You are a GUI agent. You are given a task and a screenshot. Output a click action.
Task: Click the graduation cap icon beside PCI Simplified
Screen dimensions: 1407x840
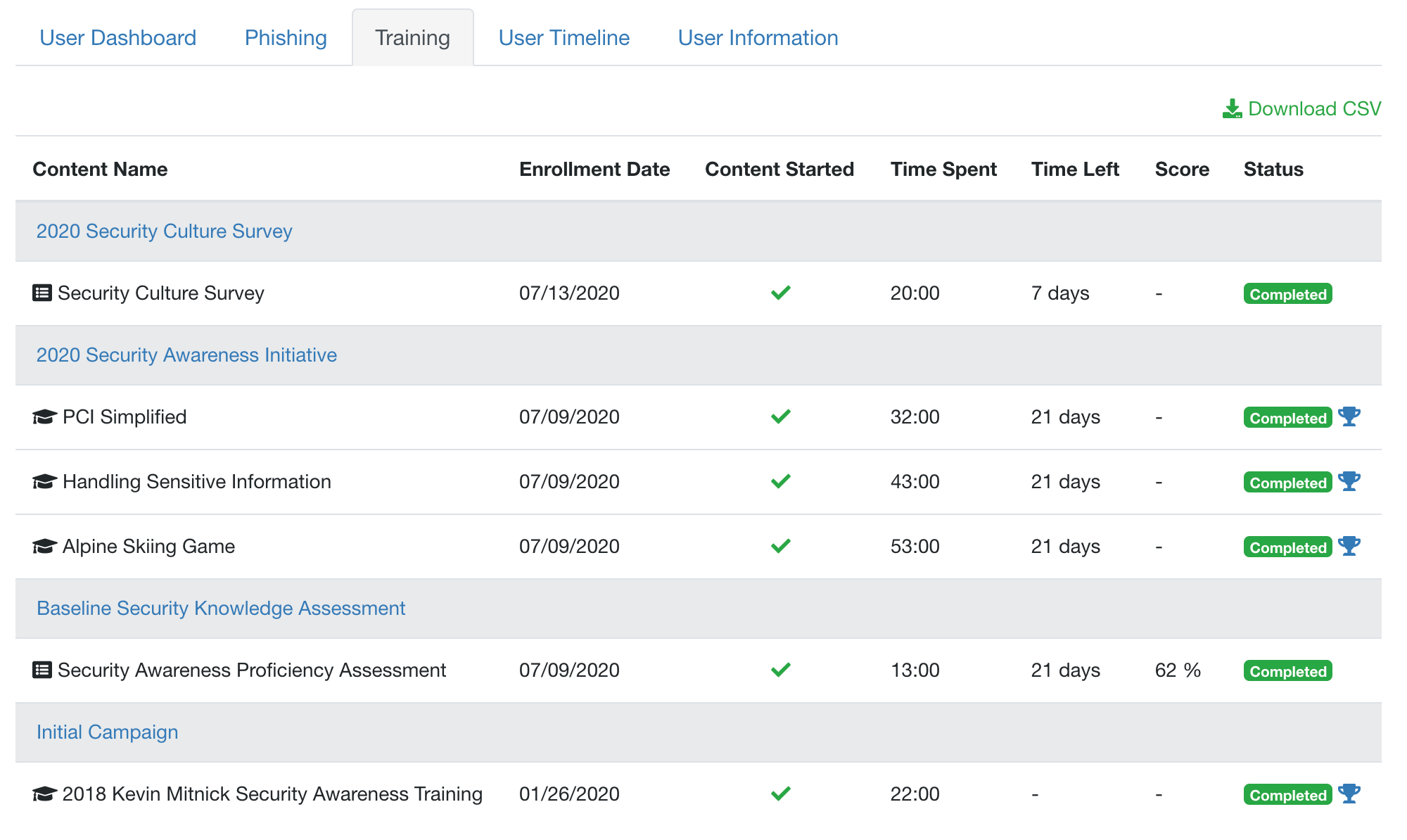(44, 417)
